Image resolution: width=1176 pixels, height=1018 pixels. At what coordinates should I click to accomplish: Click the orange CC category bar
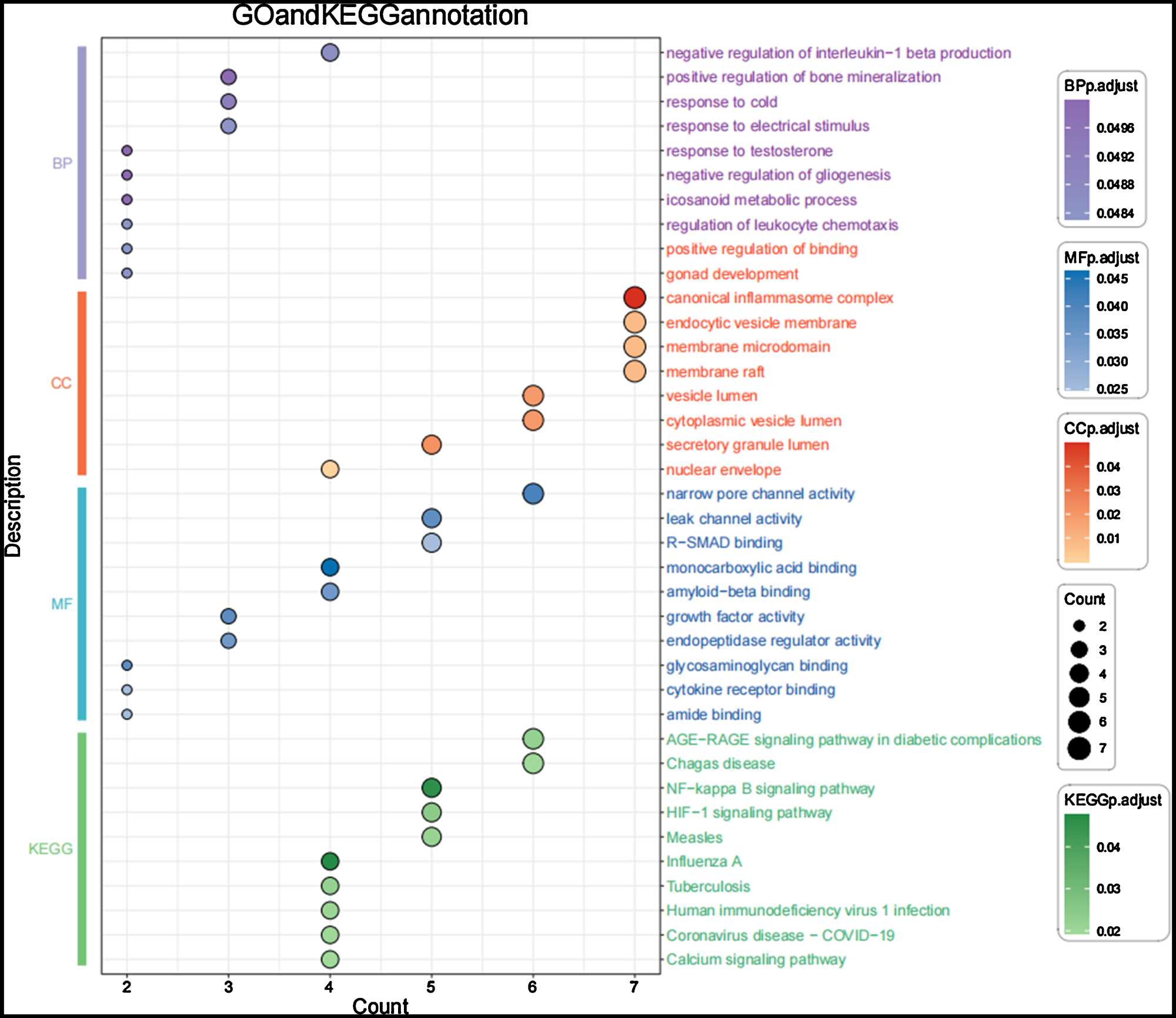[x=82, y=383]
